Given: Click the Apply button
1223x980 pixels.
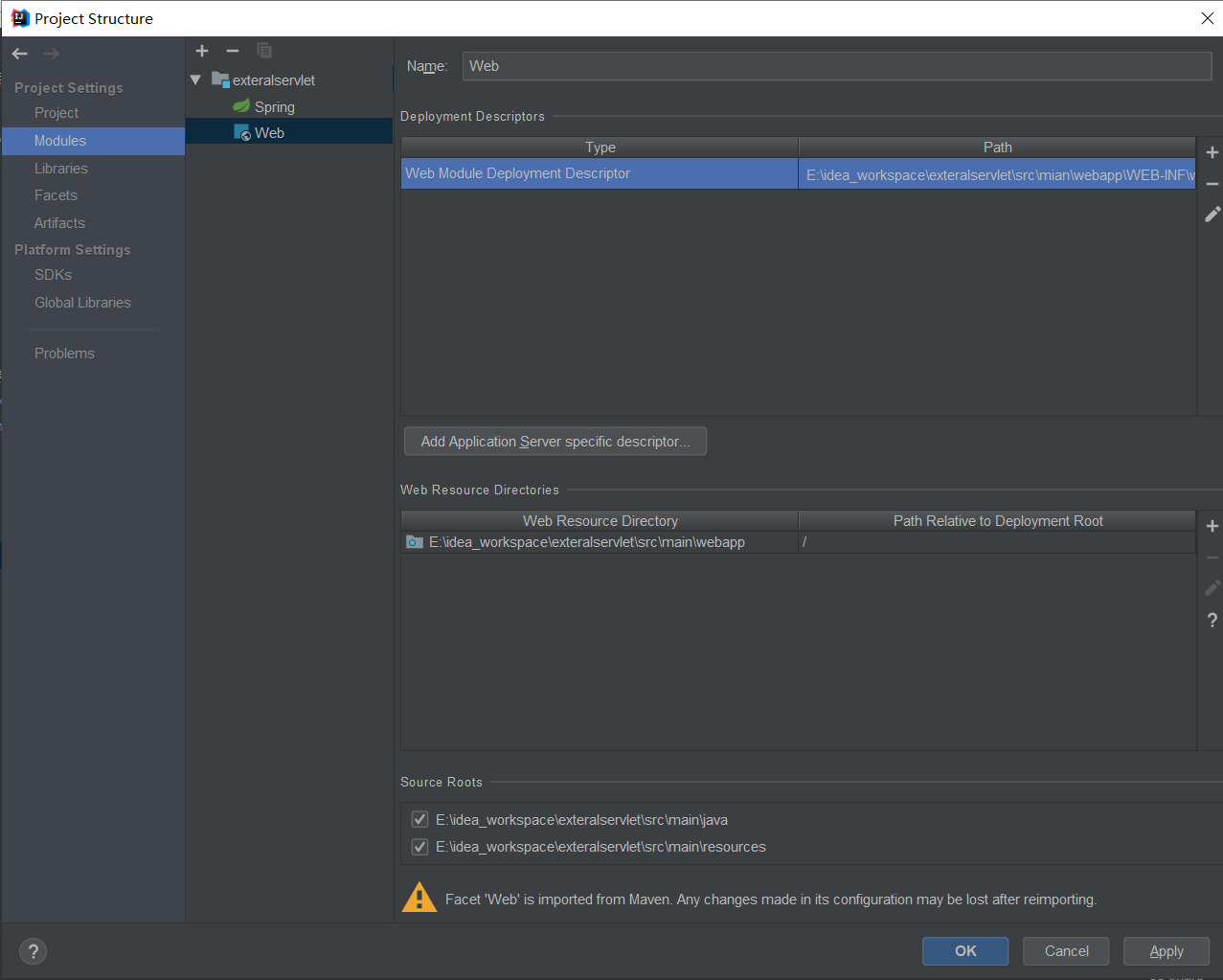Looking at the screenshot, I should (x=1166, y=951).
